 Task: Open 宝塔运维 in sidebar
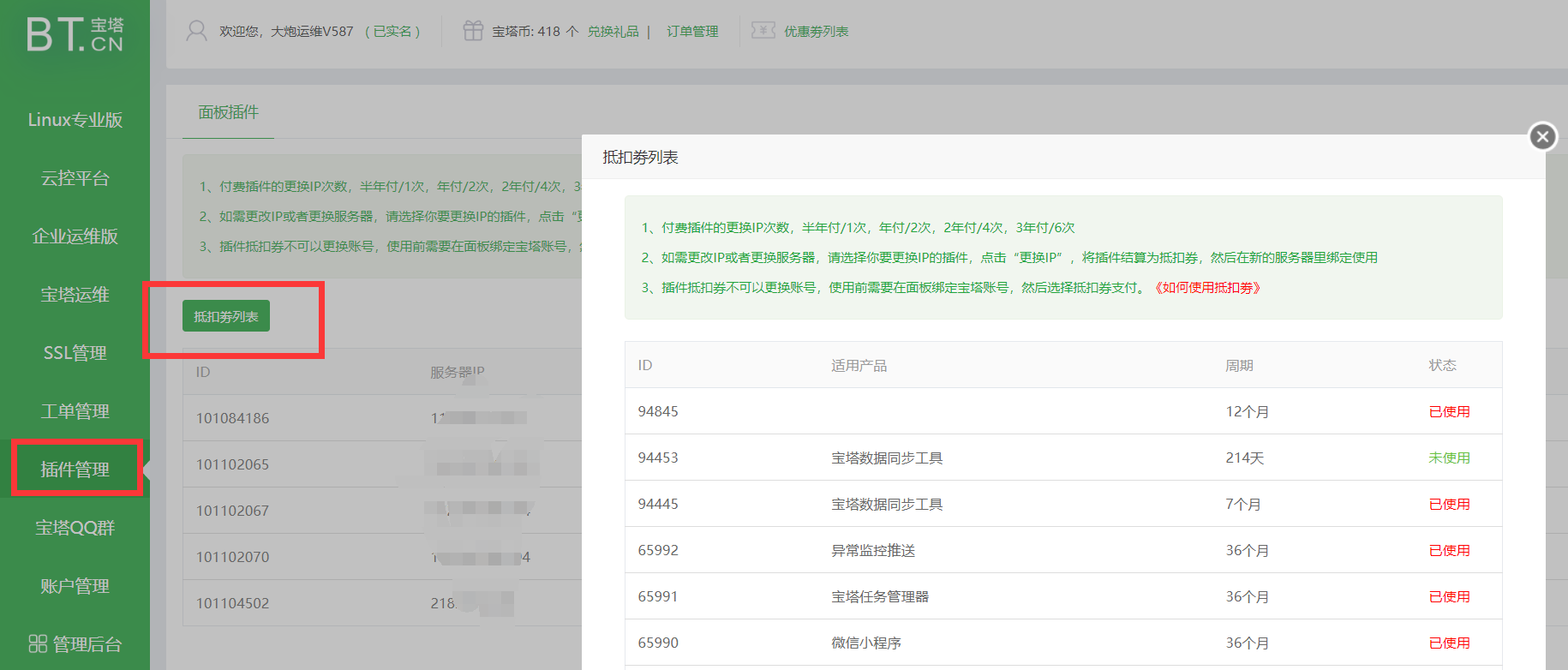75,295
